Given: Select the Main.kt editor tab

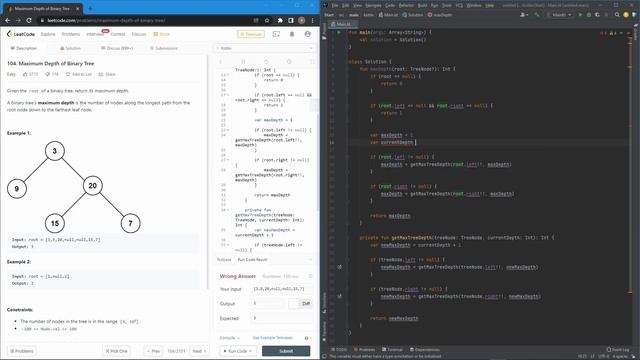Looking at the screenshot, I should [x=344, y=24].
